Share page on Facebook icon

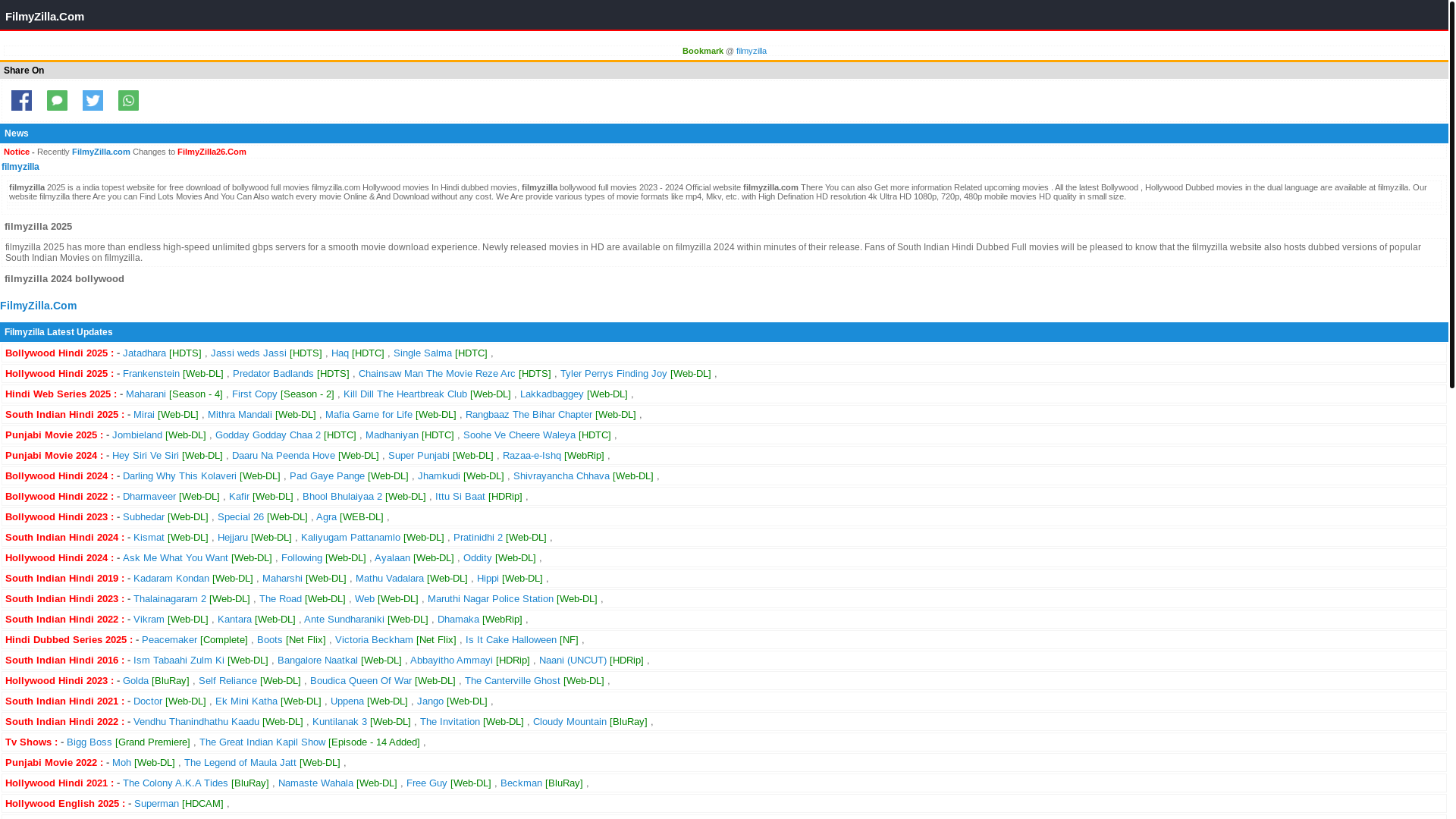click(x=21, y=100)
